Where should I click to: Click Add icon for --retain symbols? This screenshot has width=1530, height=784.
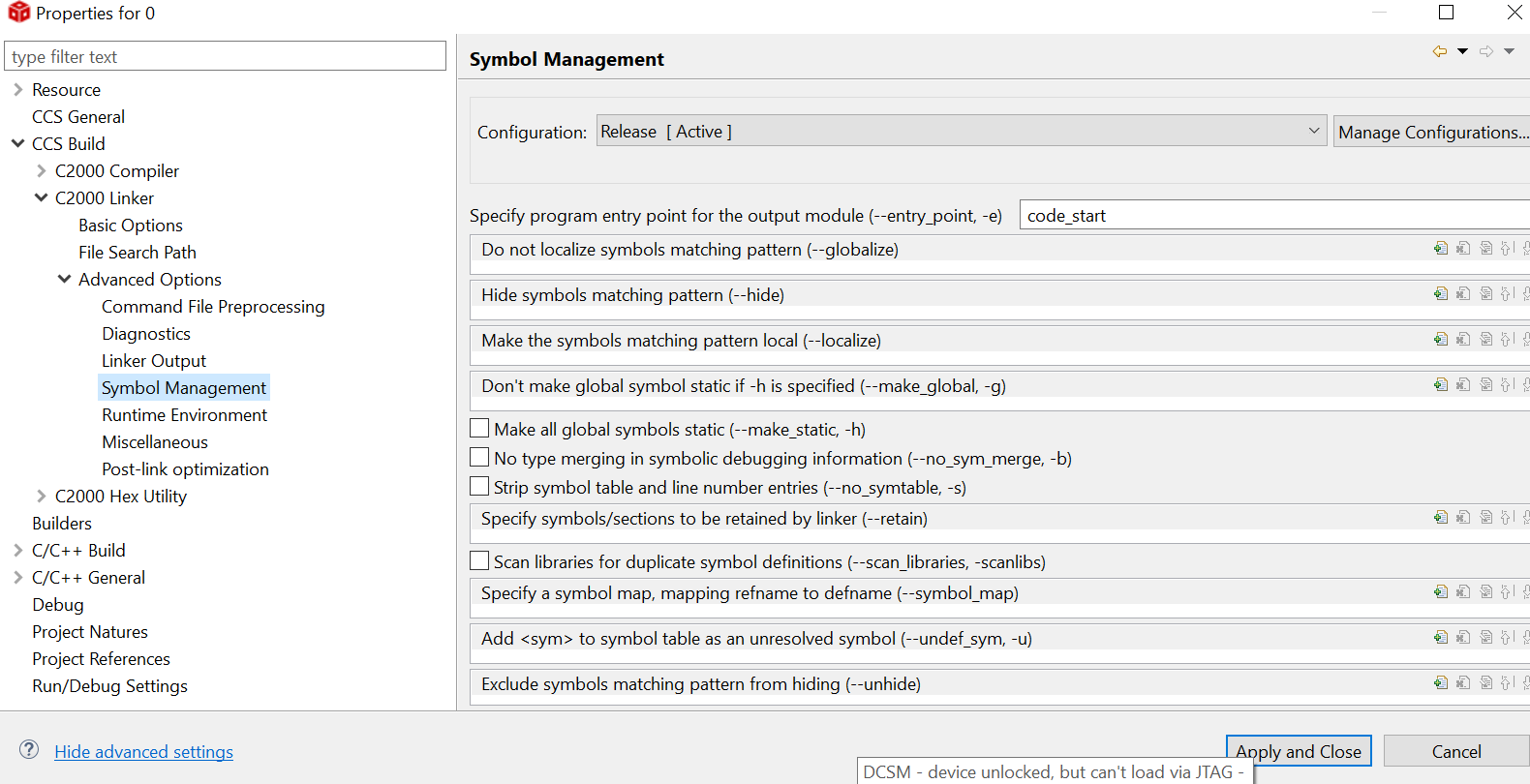(x=1441, y=518)
